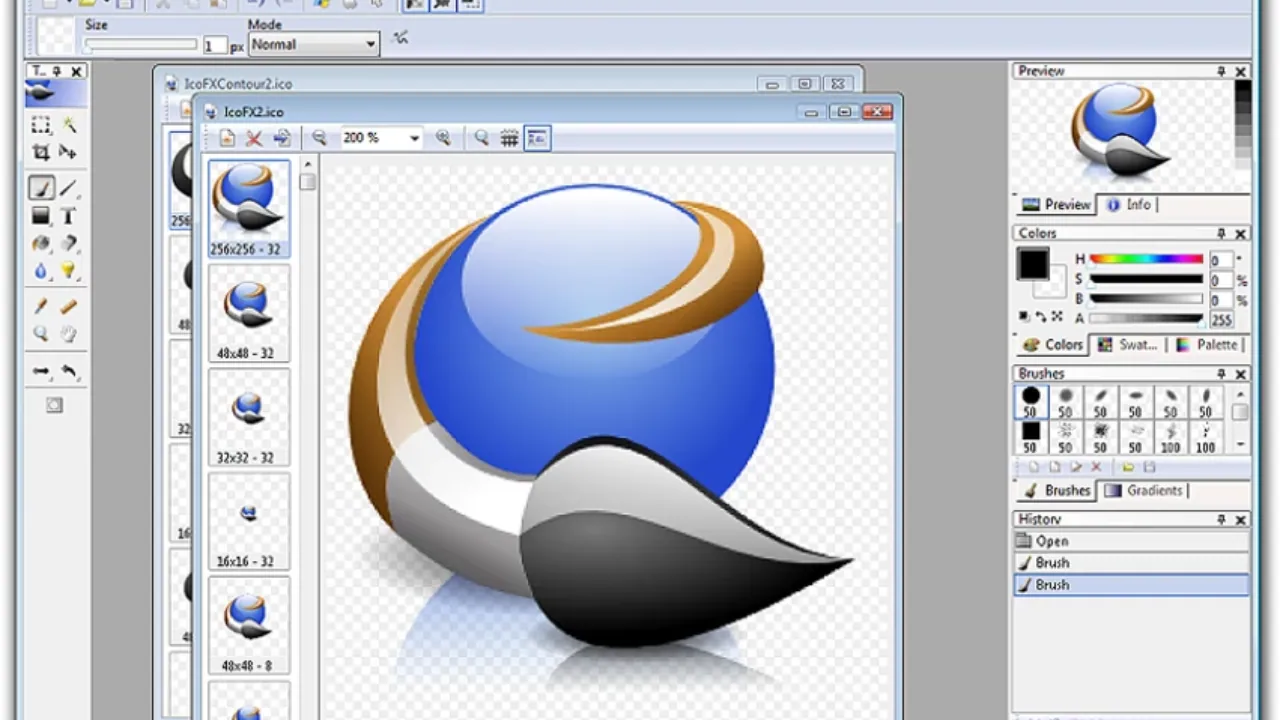The height and width of the screenshot is (720, 1280).
Task: Toggle the pin on the toolbox panel
Action: (57, 71)
